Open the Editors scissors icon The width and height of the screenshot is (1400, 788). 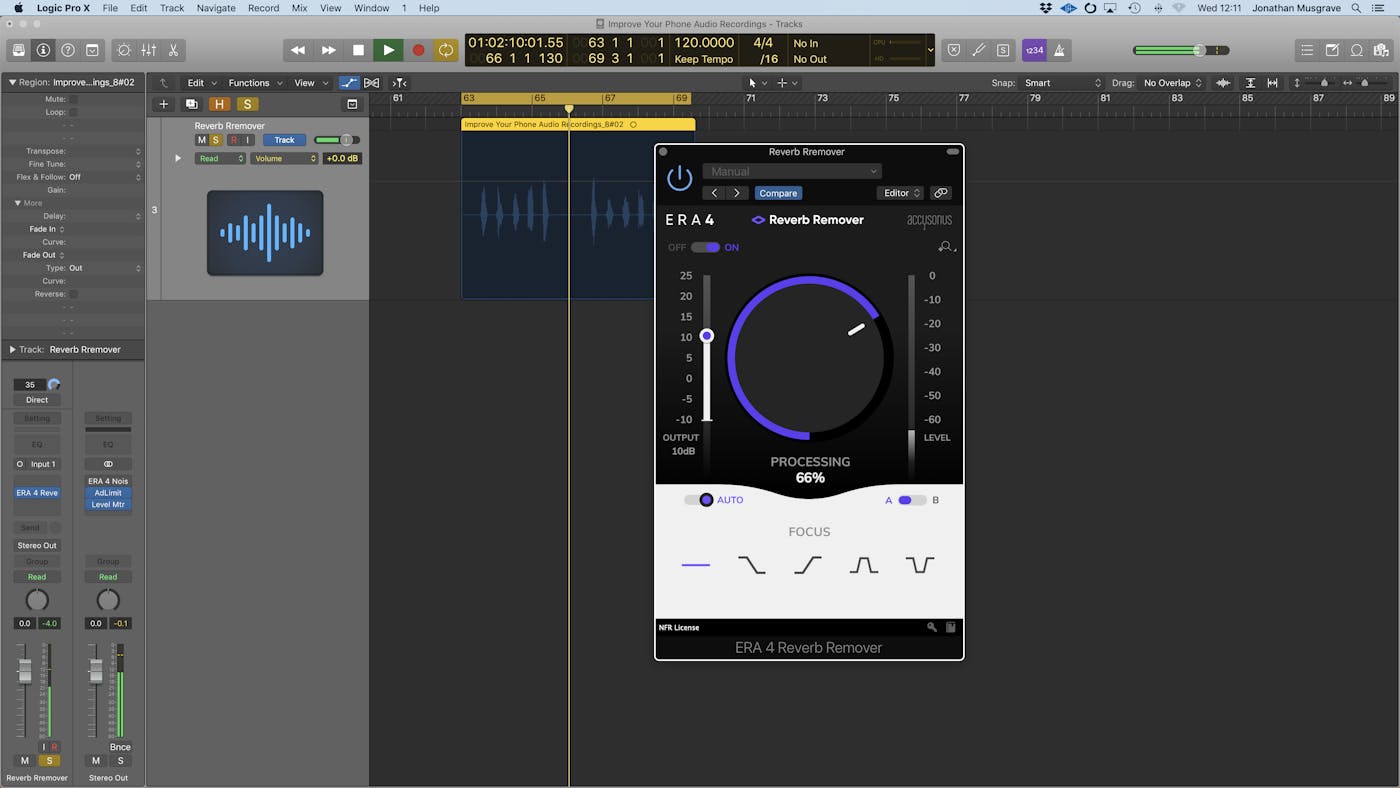coord(173,50)
